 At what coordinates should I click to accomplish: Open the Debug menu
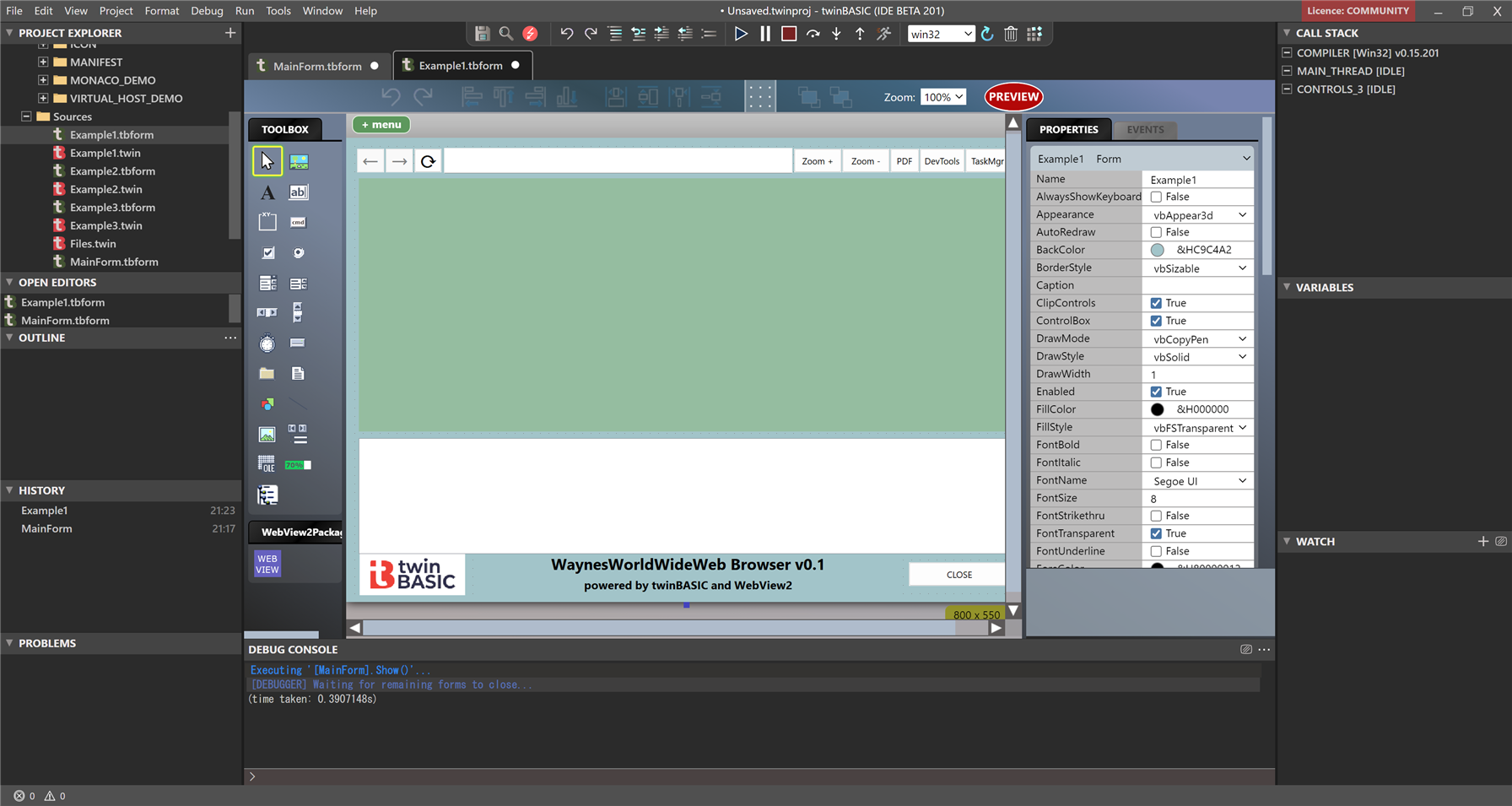[x=207, y=11]
